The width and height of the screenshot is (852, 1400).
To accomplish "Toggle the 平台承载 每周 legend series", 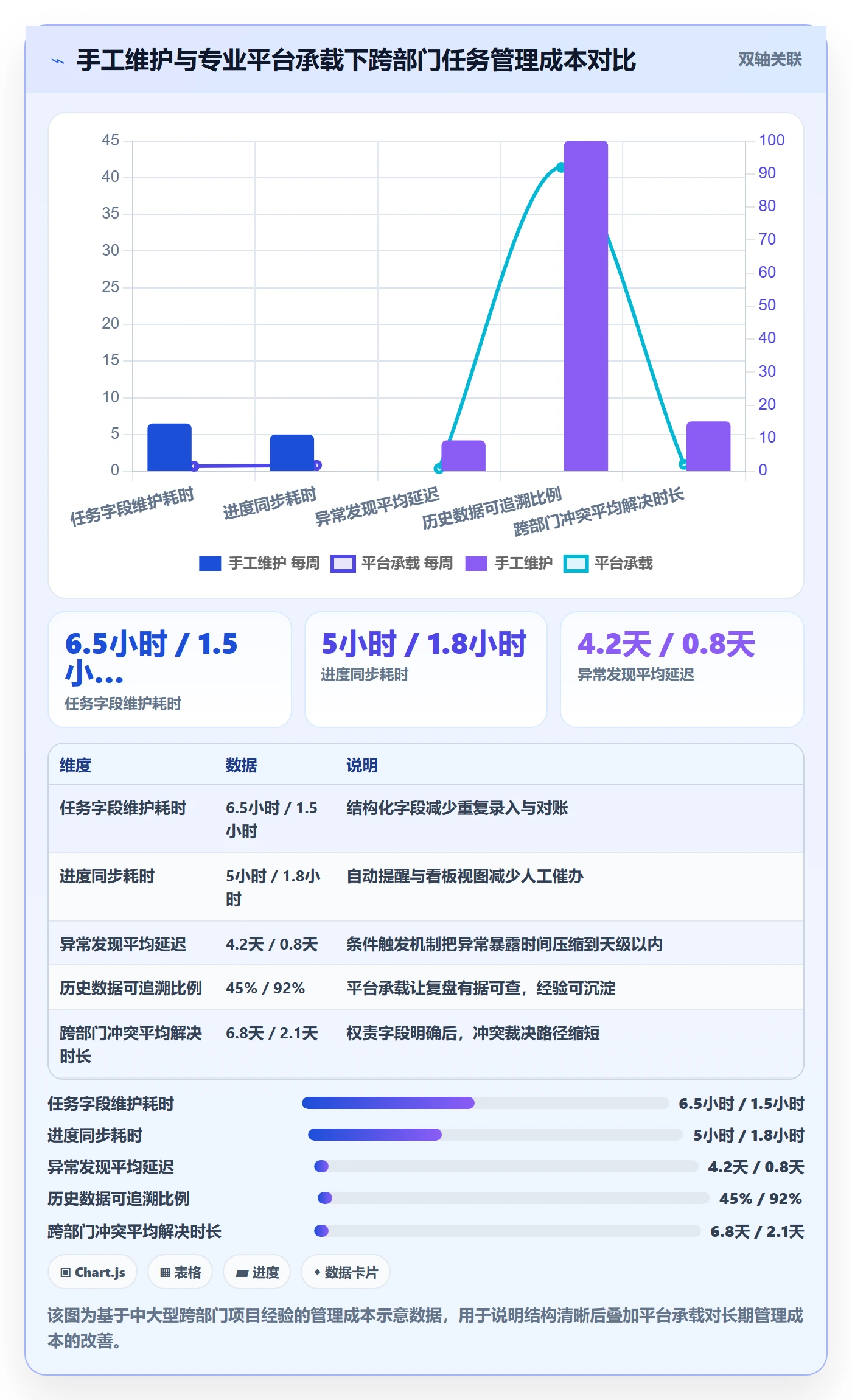I will pos(392,563).
